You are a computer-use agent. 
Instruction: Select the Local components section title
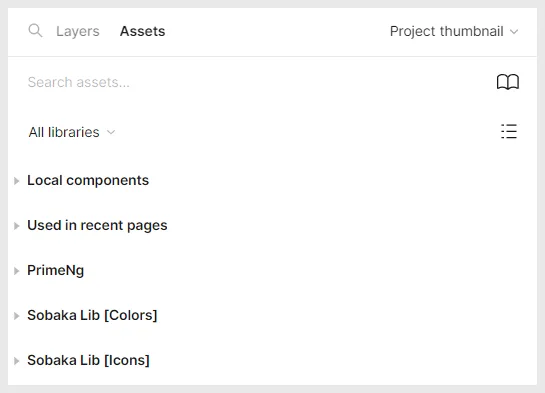[88, 180]
